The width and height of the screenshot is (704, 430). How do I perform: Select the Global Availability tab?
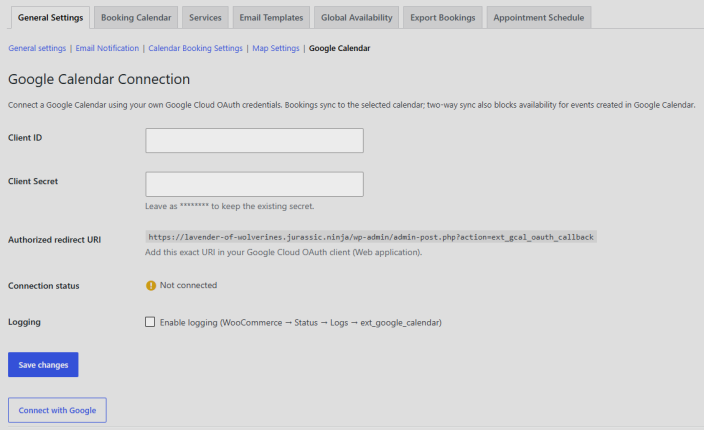click(x=356, y=18)
